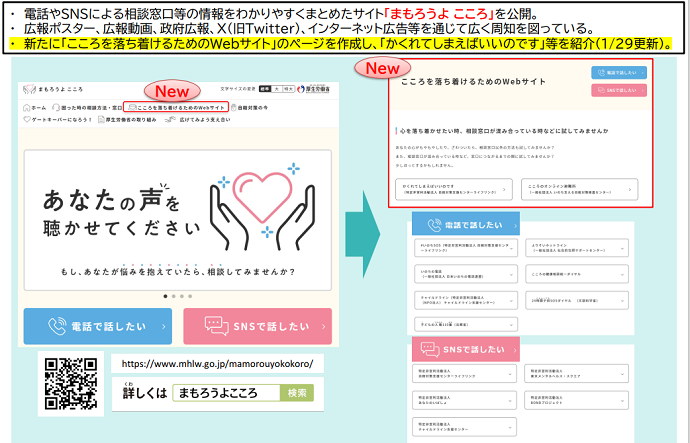This screenshot has width=690, height=443.
Task: Expand the よりそいホットライン entry
Action: coord(577,248)
